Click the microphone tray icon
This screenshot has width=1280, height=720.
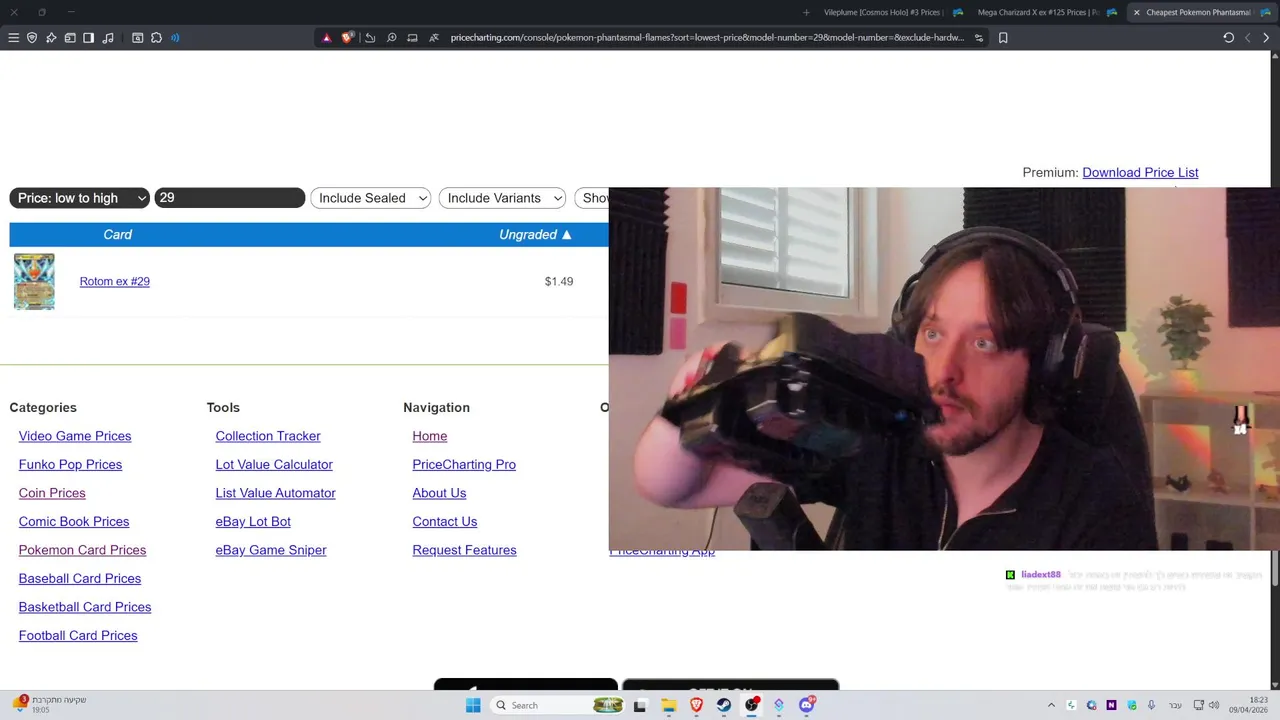(x=1151, y=705)
